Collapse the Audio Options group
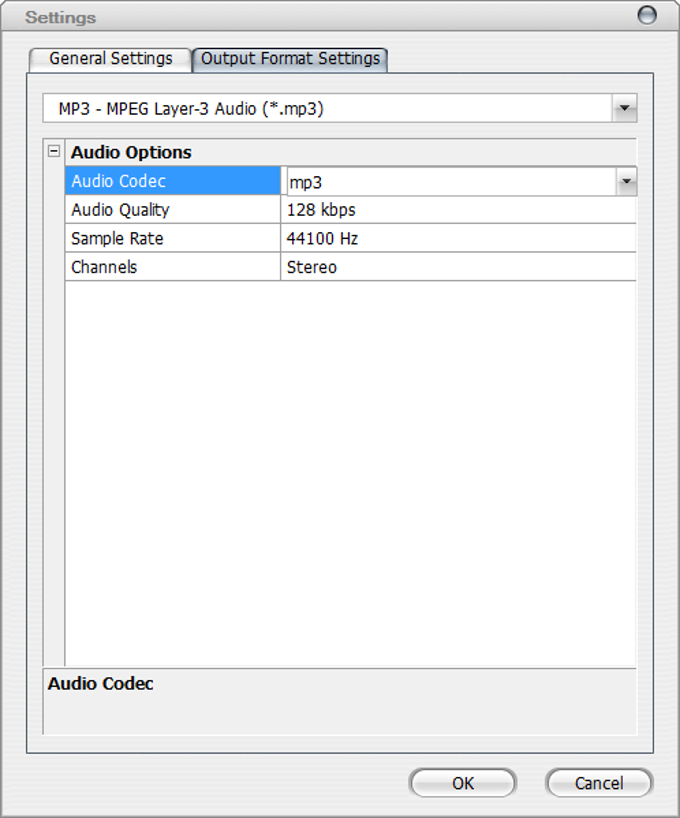The image size is (680, 818). tap(54, 151)
